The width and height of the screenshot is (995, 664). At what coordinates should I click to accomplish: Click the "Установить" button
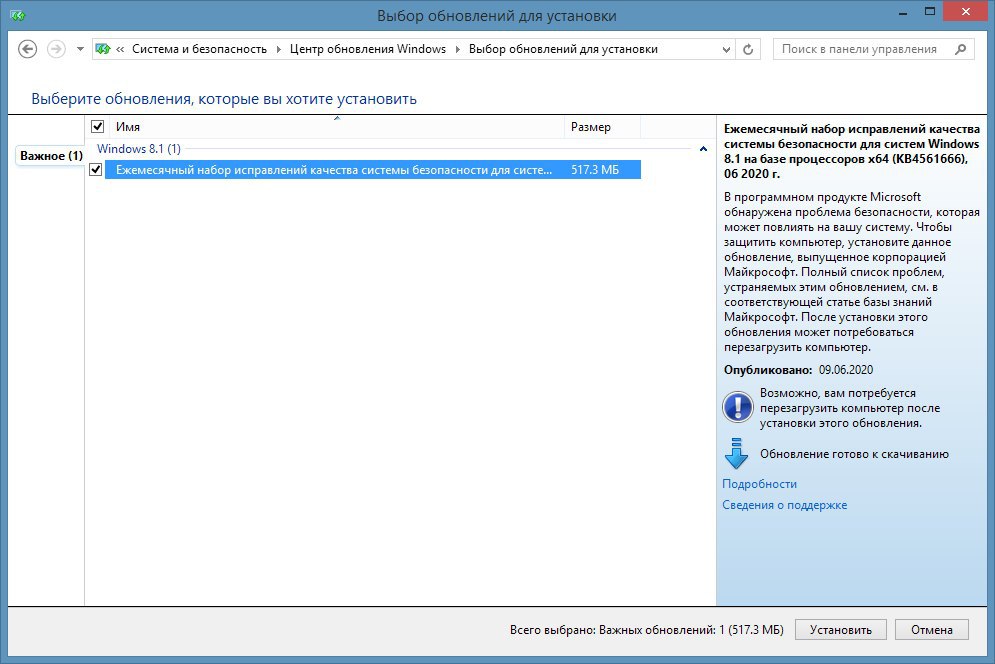840,630
